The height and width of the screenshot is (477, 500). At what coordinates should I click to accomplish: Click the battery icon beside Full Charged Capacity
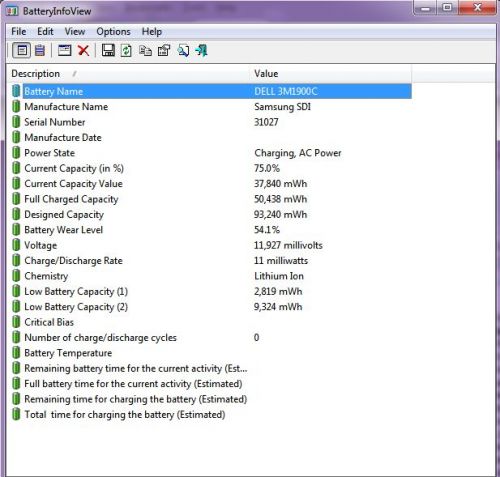pos(16,199)
